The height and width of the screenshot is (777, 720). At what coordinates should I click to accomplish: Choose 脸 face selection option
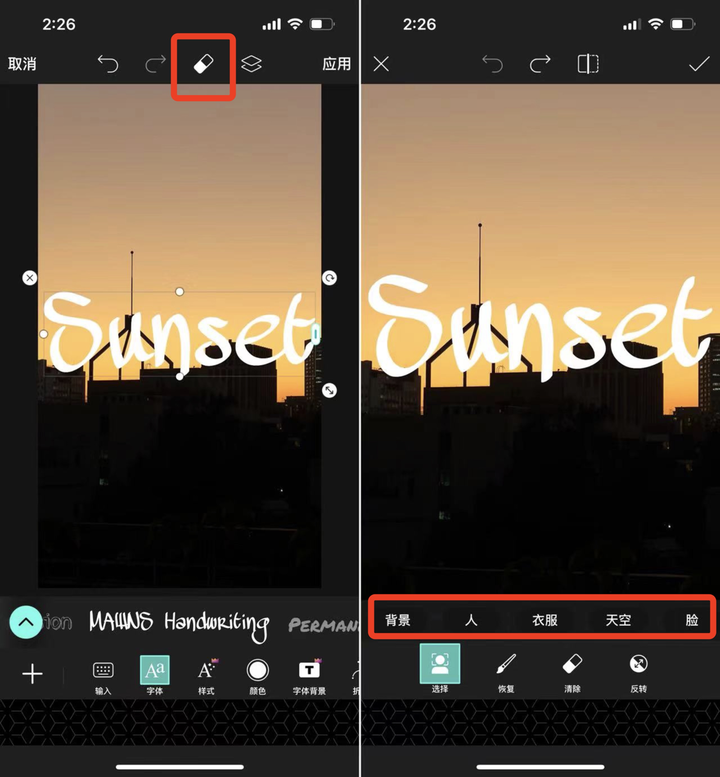click(x=692, y=620)
